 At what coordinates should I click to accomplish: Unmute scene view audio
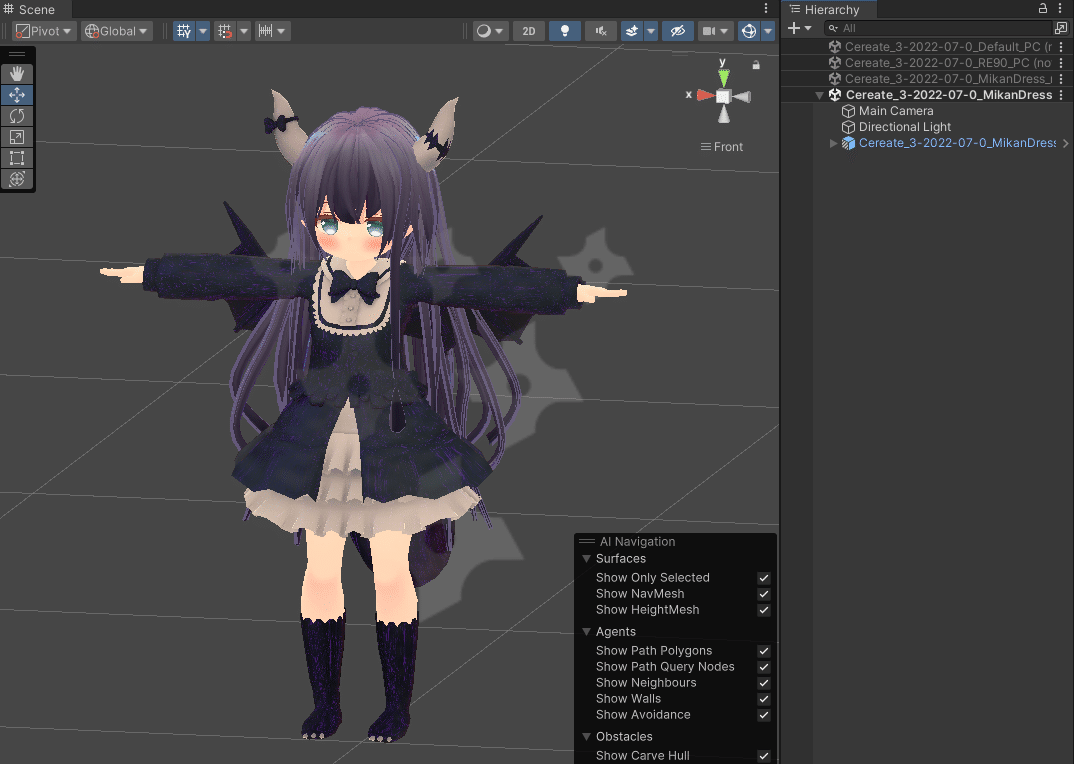point(600,31)
